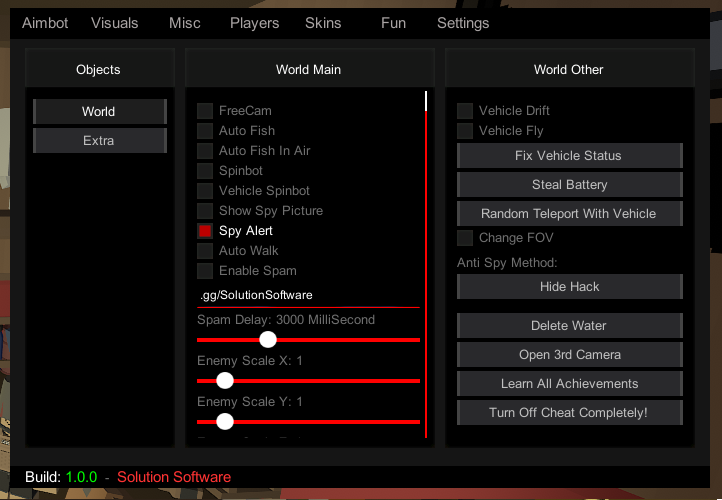Screen dimensions: 722x500
Task: Click the build version 1.0.0 text
Action: [x=82, y=477]
